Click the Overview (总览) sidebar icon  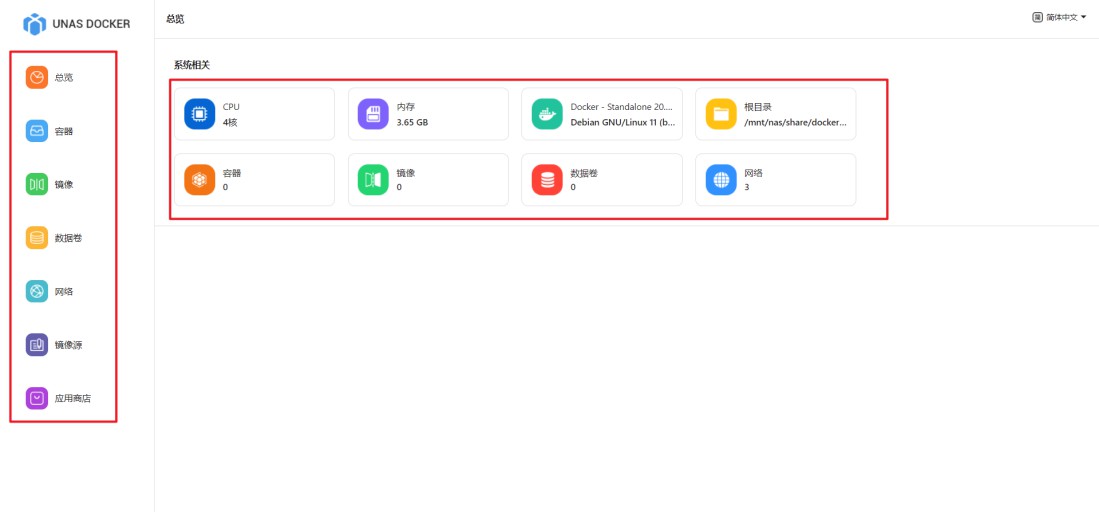pos(37,77)
